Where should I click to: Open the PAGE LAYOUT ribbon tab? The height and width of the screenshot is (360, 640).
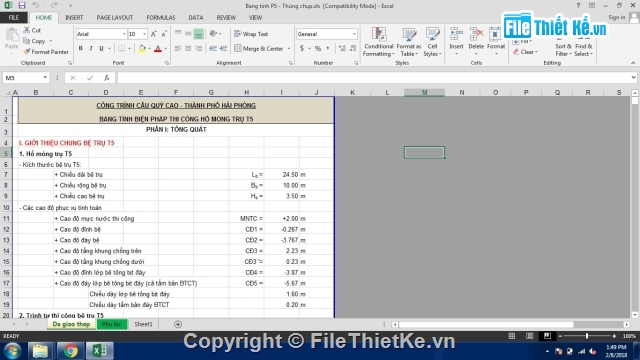point(115,18)
